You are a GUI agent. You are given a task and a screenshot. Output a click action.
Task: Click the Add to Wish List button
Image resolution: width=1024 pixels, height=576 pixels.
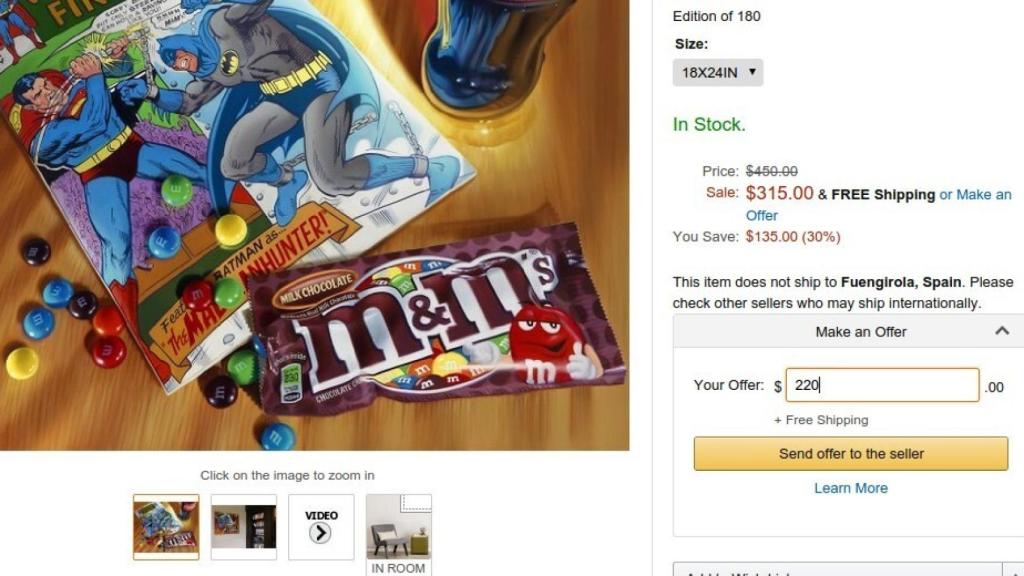[837, 570]
